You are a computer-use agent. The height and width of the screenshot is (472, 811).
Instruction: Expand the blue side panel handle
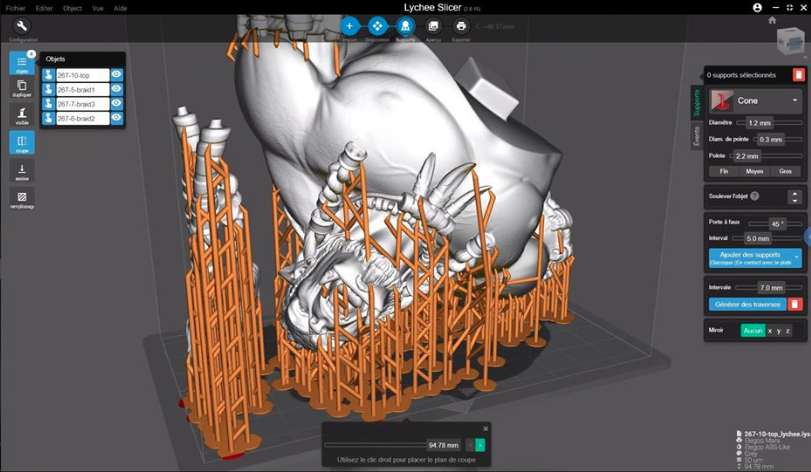808,237
